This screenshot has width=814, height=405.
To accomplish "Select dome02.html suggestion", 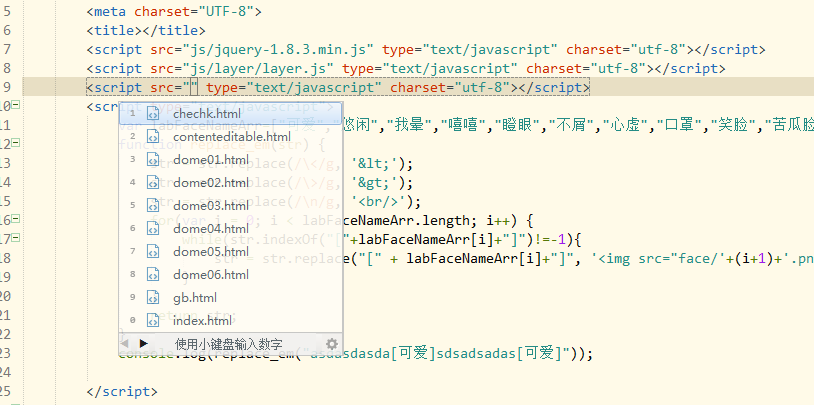I will click(230, 182).
